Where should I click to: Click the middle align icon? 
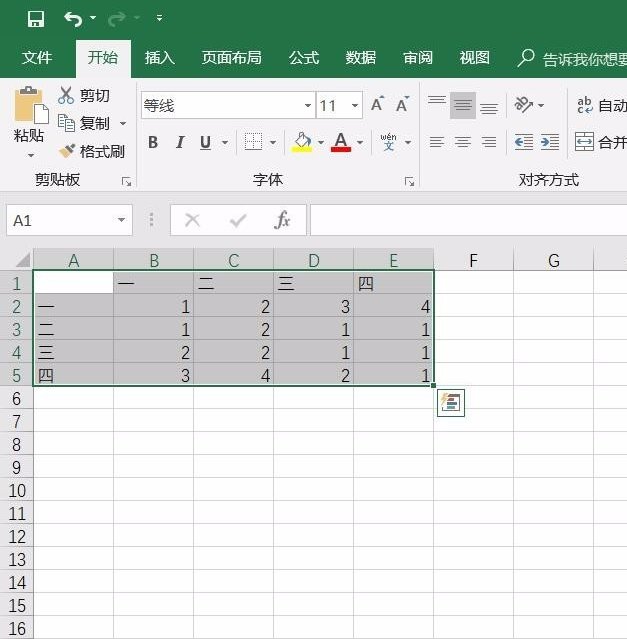463,106
